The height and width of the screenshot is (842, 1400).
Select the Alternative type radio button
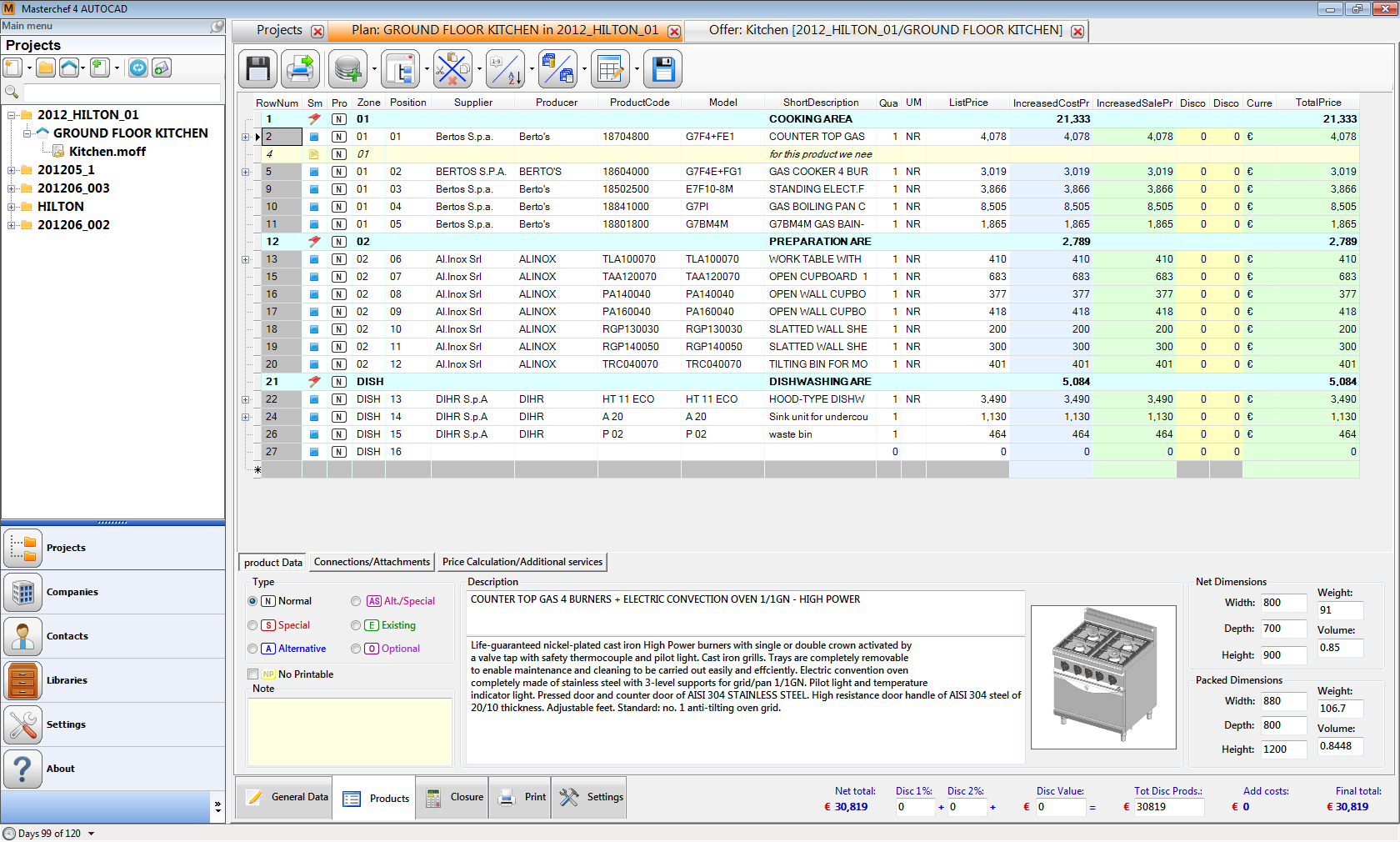(x=252, y=649)
